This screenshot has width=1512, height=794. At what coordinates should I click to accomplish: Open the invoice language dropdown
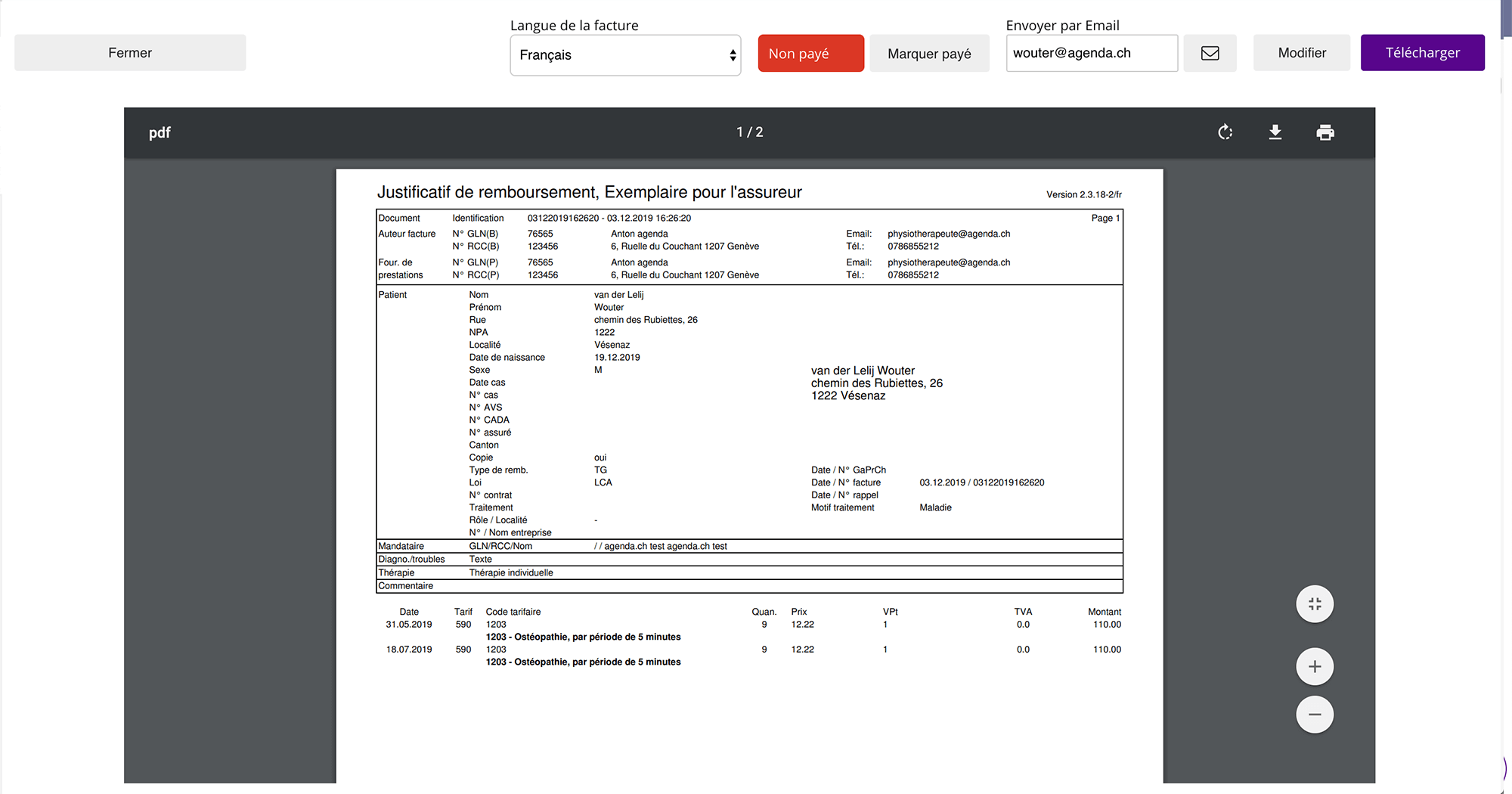pos(624,55)
